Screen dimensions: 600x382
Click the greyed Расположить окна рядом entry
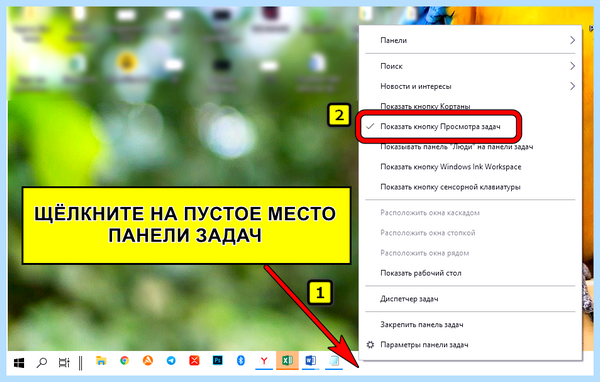[470, 253]
